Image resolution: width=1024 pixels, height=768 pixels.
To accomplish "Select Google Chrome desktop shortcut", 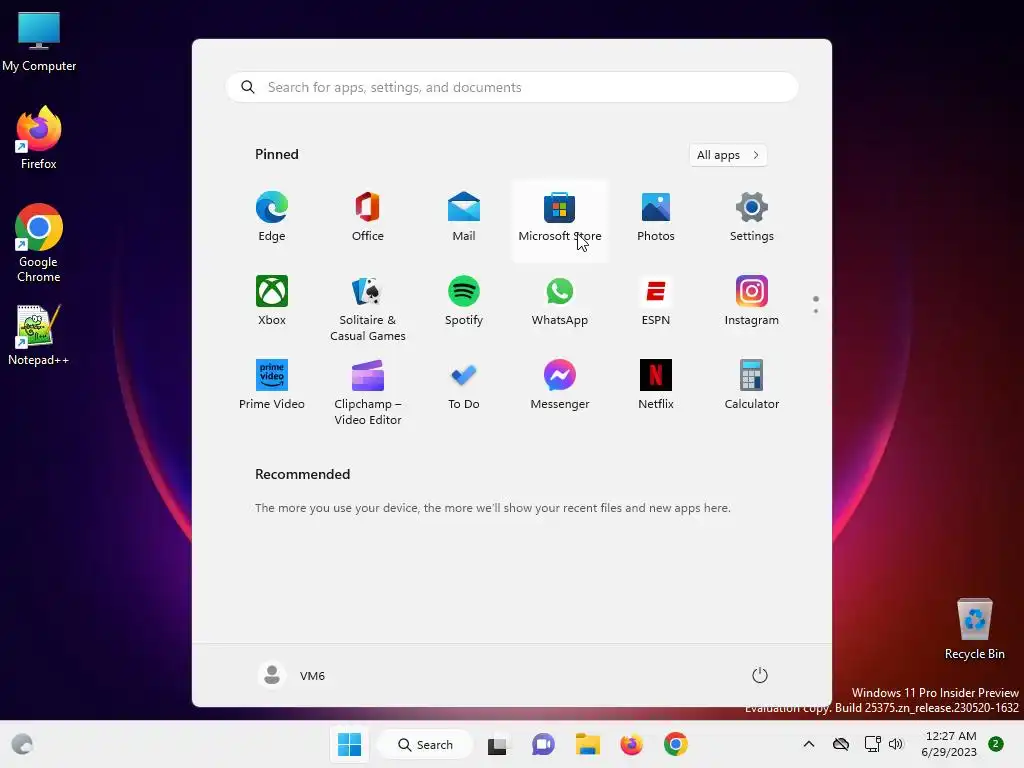I will click(39, 243).
